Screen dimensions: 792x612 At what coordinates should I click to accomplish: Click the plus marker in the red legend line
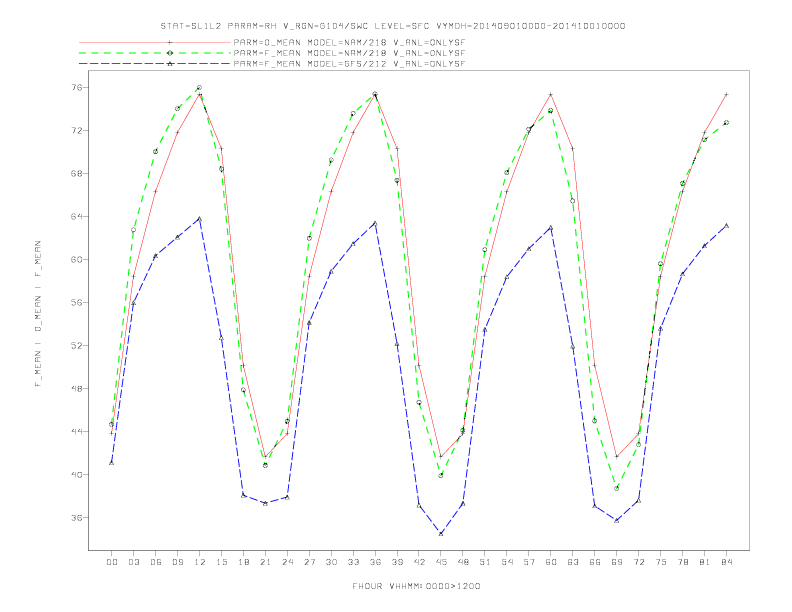(170, 42)
